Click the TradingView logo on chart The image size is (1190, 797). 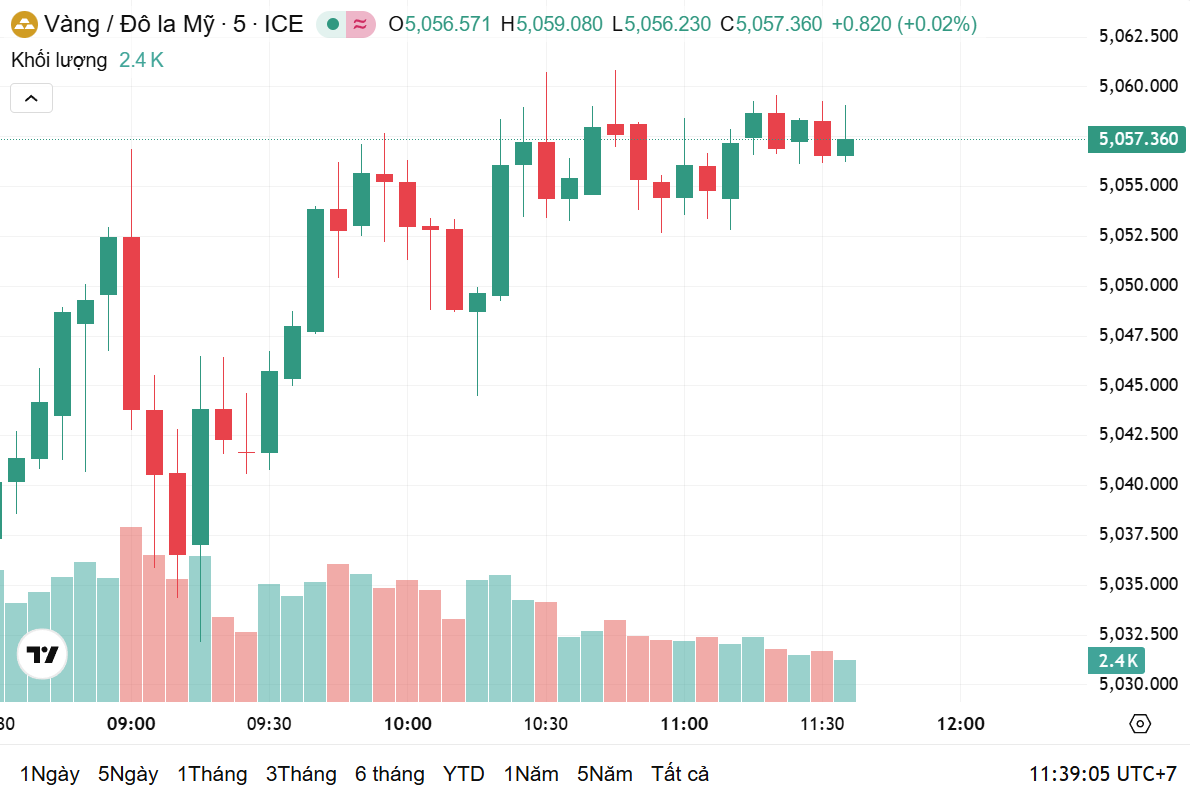click(x=42, y=655)
